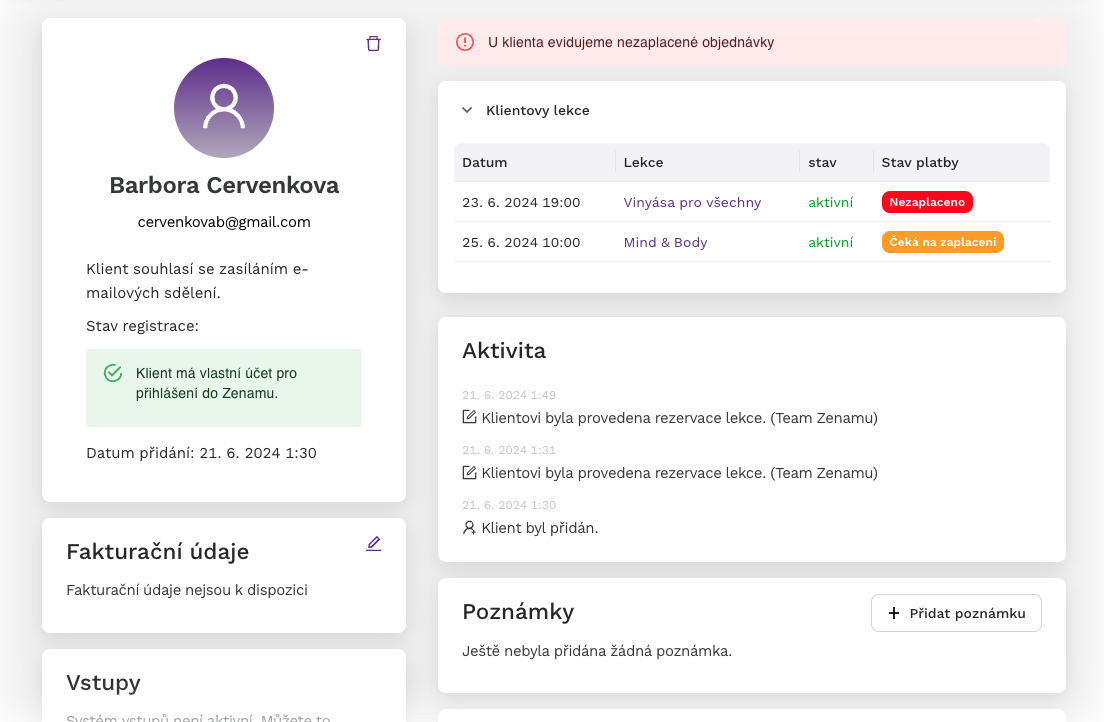Image resolution: width=1104 pixels, height=722 pixels.
Task: Click the Klient má vlastní účet message
Action: point(216,383)
